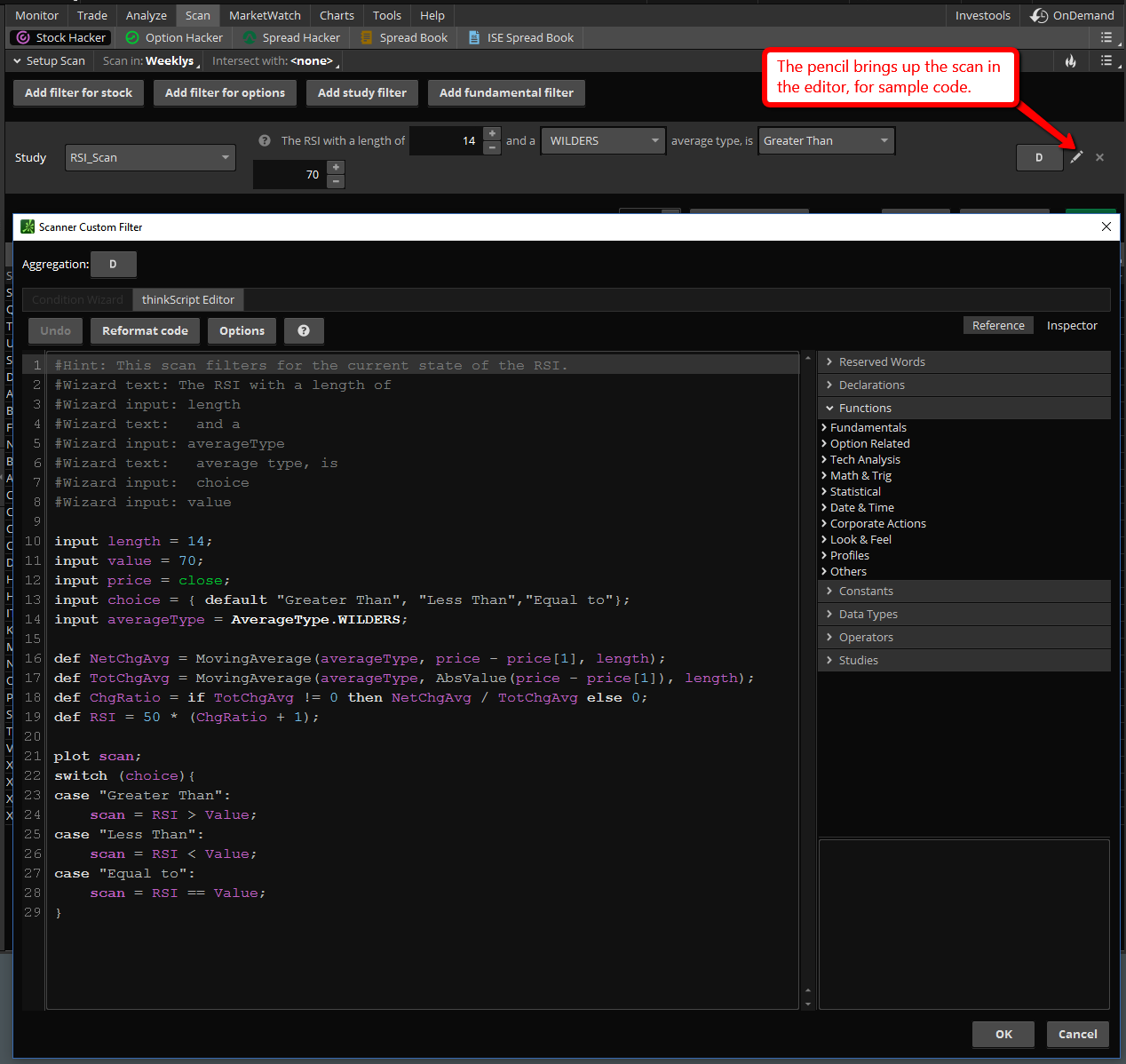Click the Reformat code button
This screenshot has height=1064, width=1126.
(145, 330)
